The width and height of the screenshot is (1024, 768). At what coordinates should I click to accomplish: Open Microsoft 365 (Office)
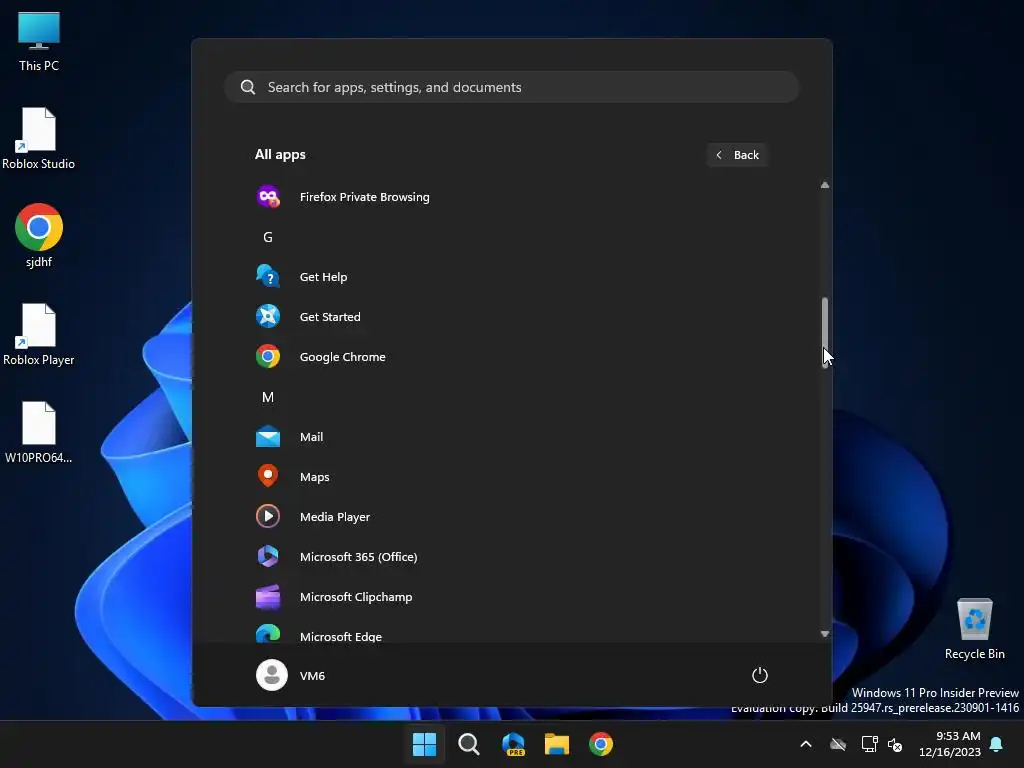click(511, 556)
